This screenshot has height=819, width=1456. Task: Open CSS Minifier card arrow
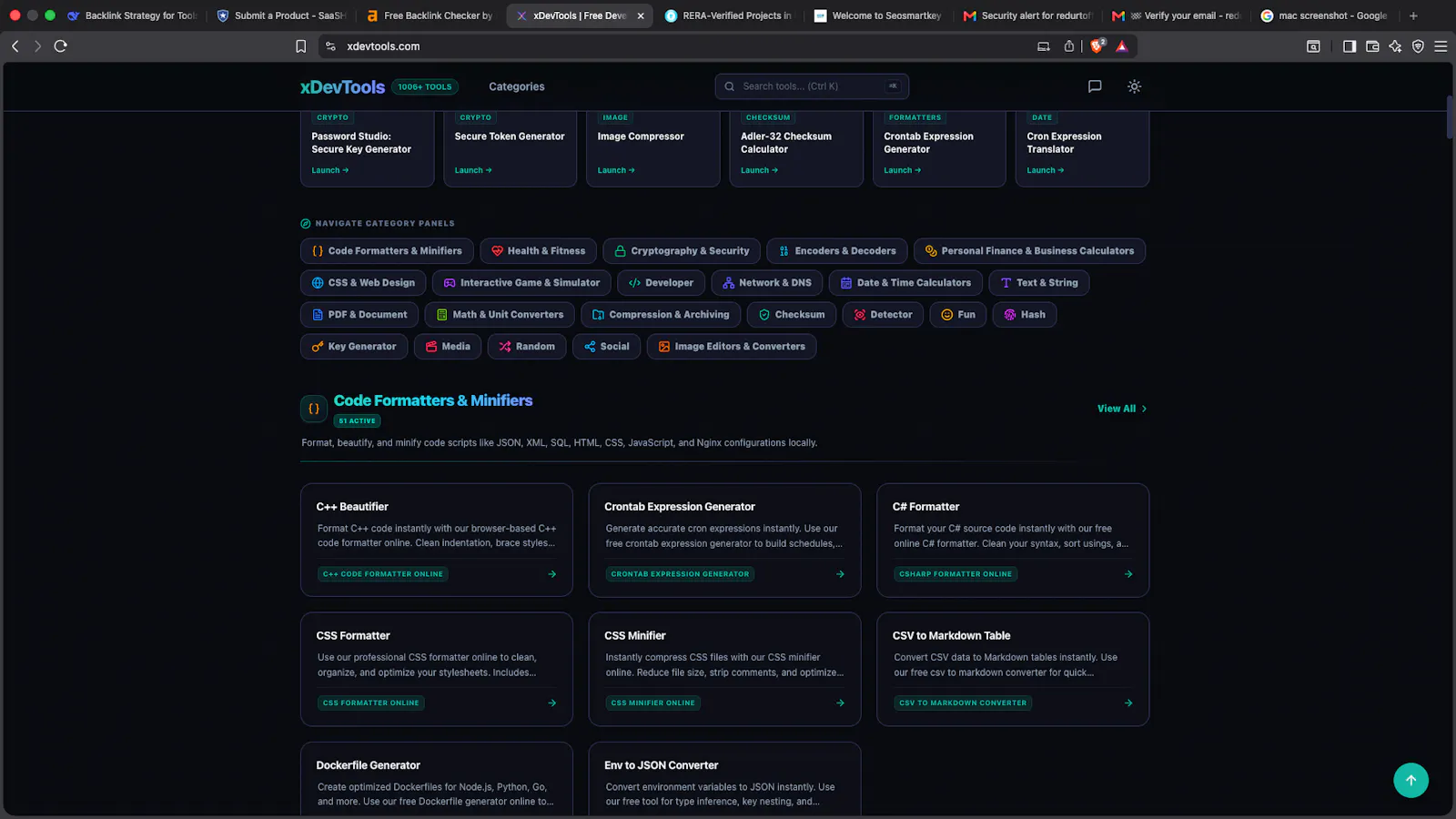pos(840,703)
